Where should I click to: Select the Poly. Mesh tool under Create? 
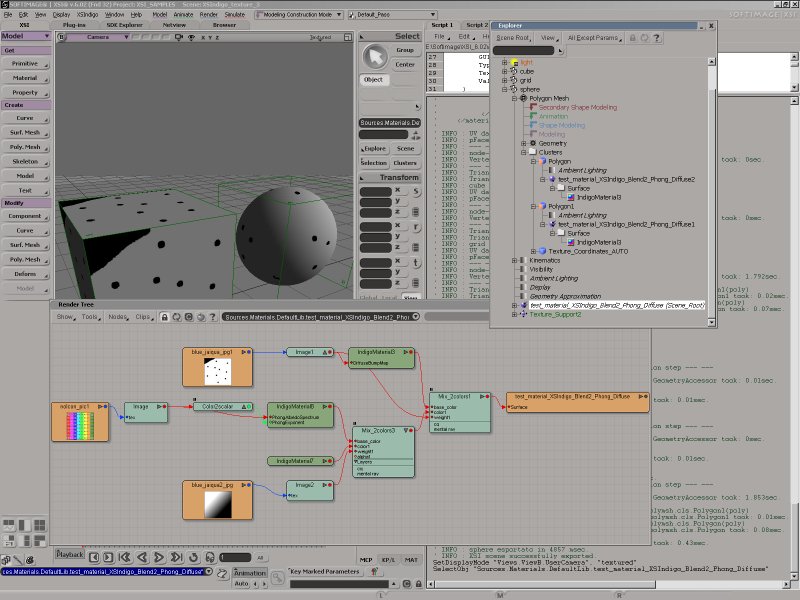(x=25, y=146)
